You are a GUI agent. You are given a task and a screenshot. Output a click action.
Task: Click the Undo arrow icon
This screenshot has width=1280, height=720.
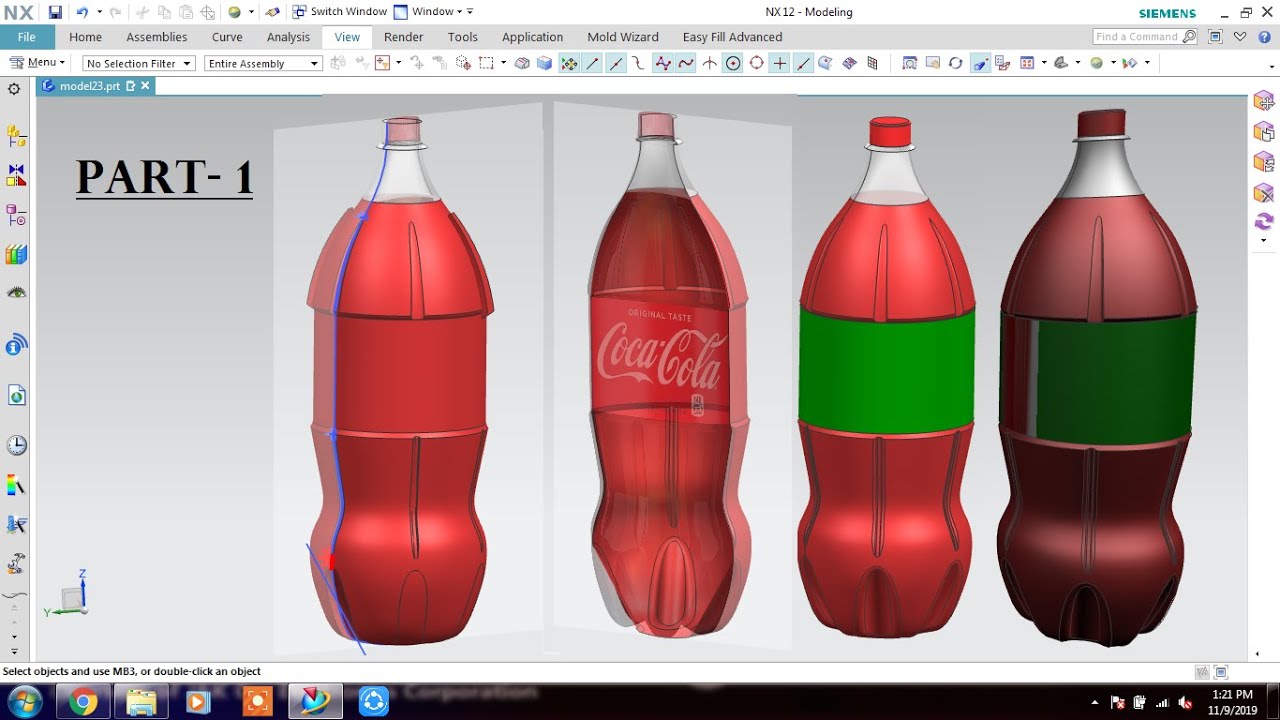click(82, 12)
